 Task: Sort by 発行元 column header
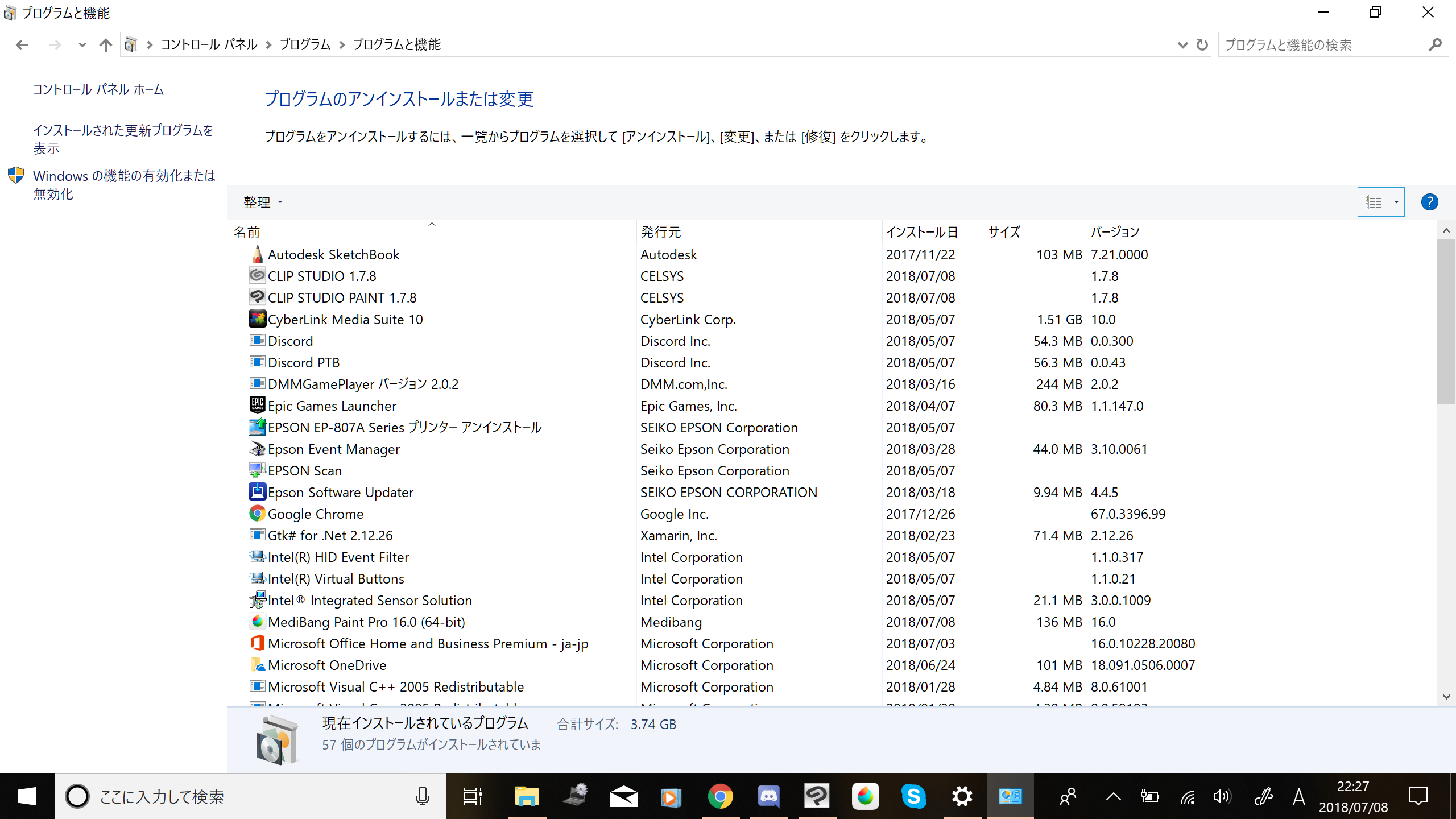click(x=660, y=232)
